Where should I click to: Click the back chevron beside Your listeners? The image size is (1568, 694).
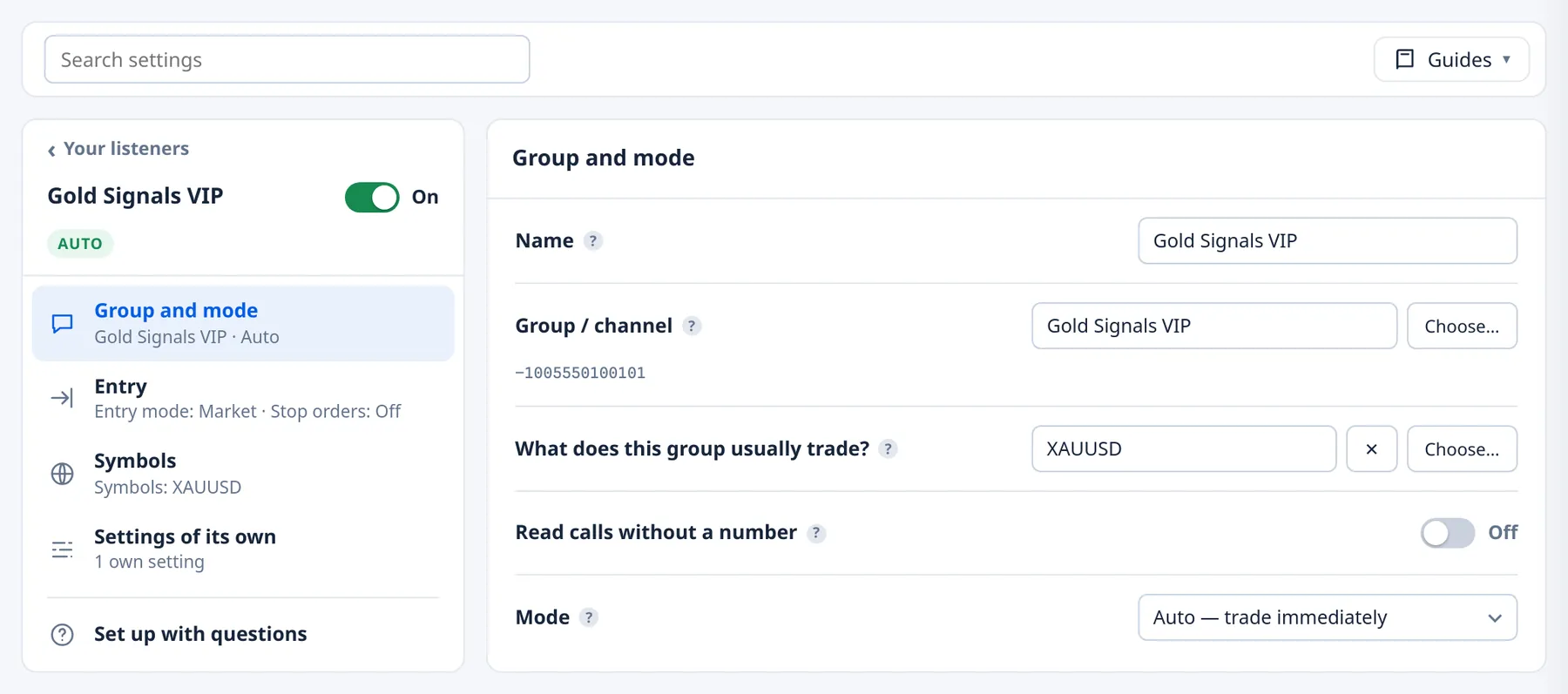coord(51,151)
